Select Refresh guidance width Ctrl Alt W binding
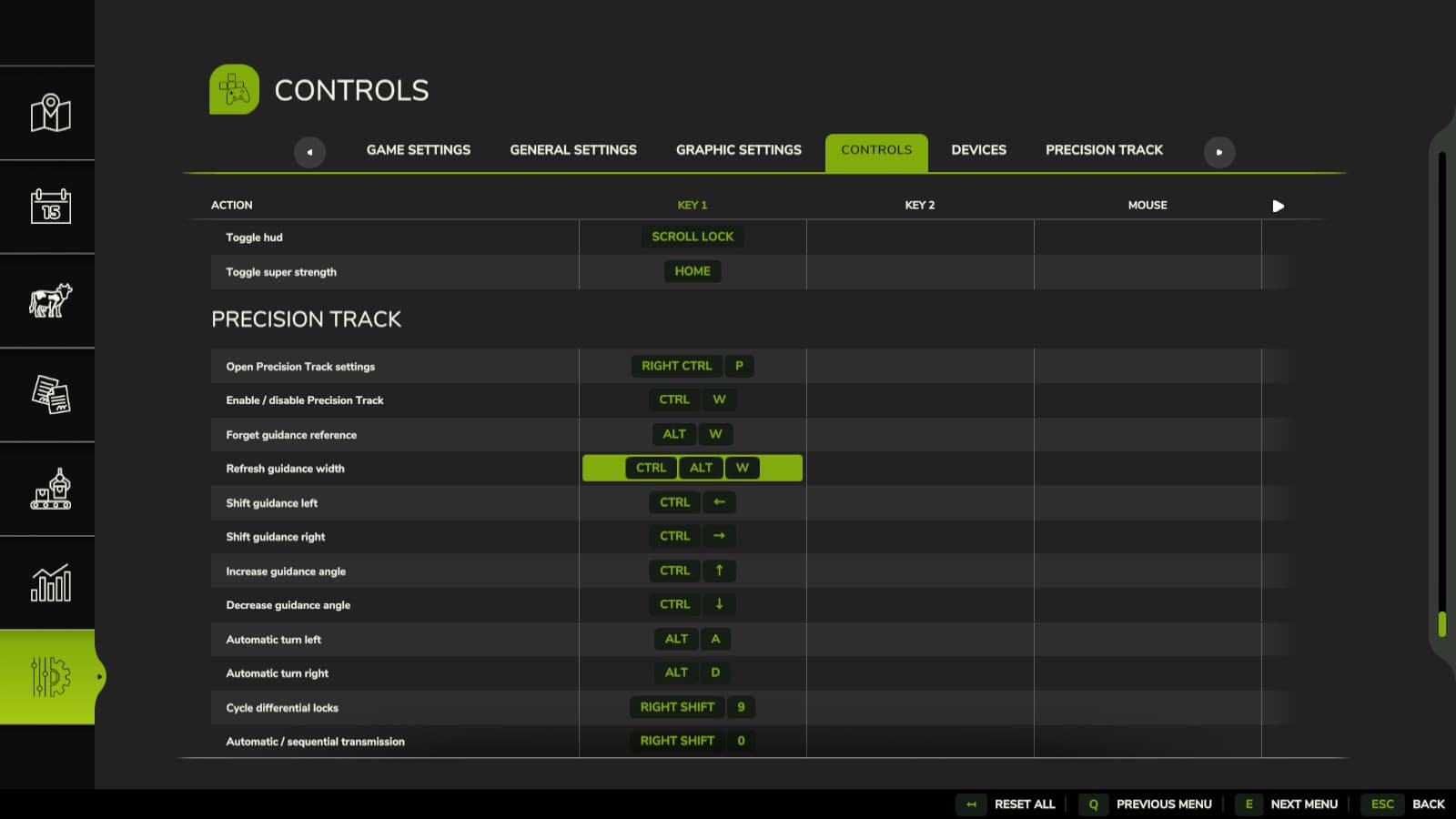1456x819 pixels. (693, 468)
